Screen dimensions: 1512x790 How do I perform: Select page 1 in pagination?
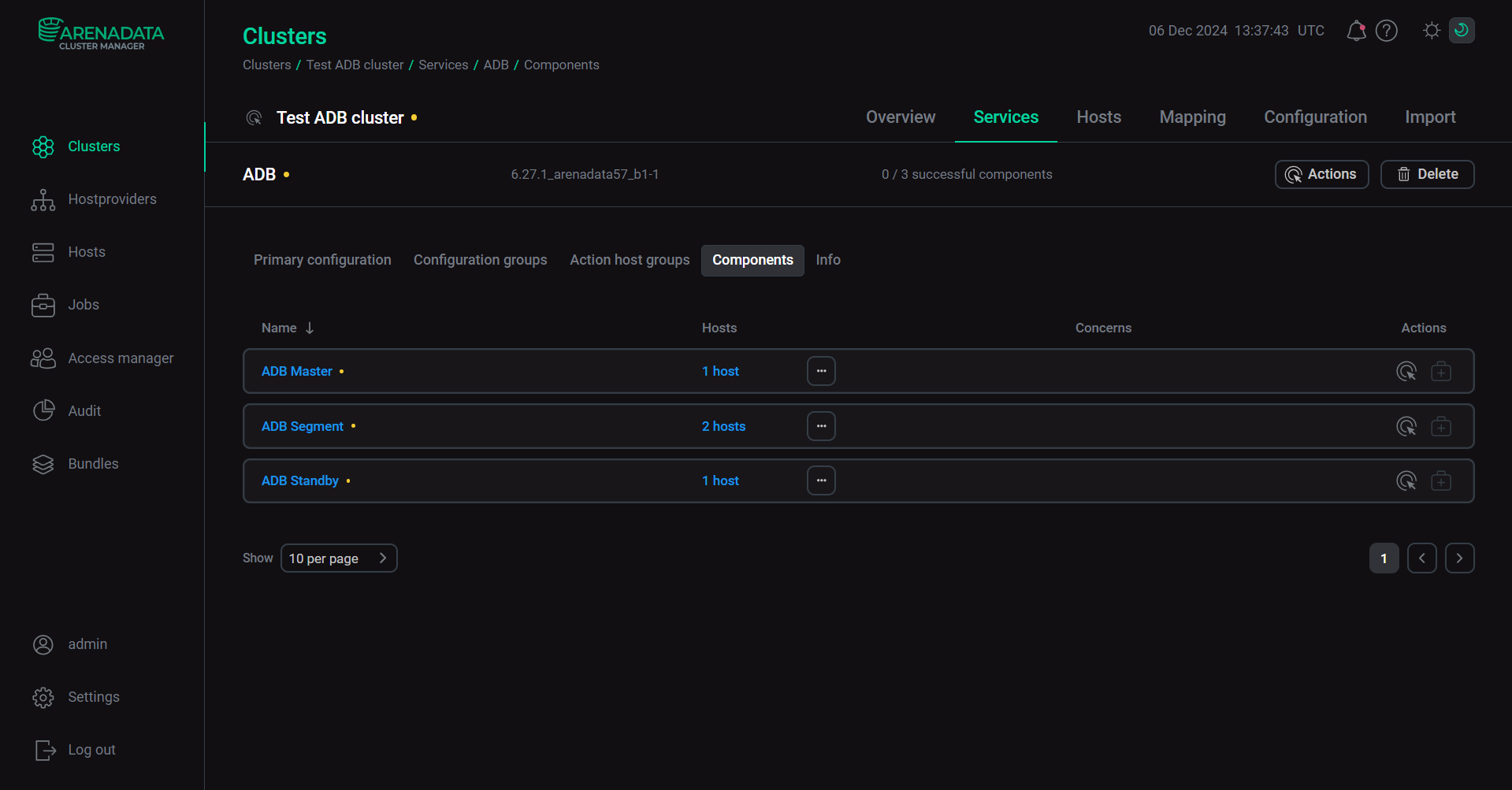click(1384, 558)
